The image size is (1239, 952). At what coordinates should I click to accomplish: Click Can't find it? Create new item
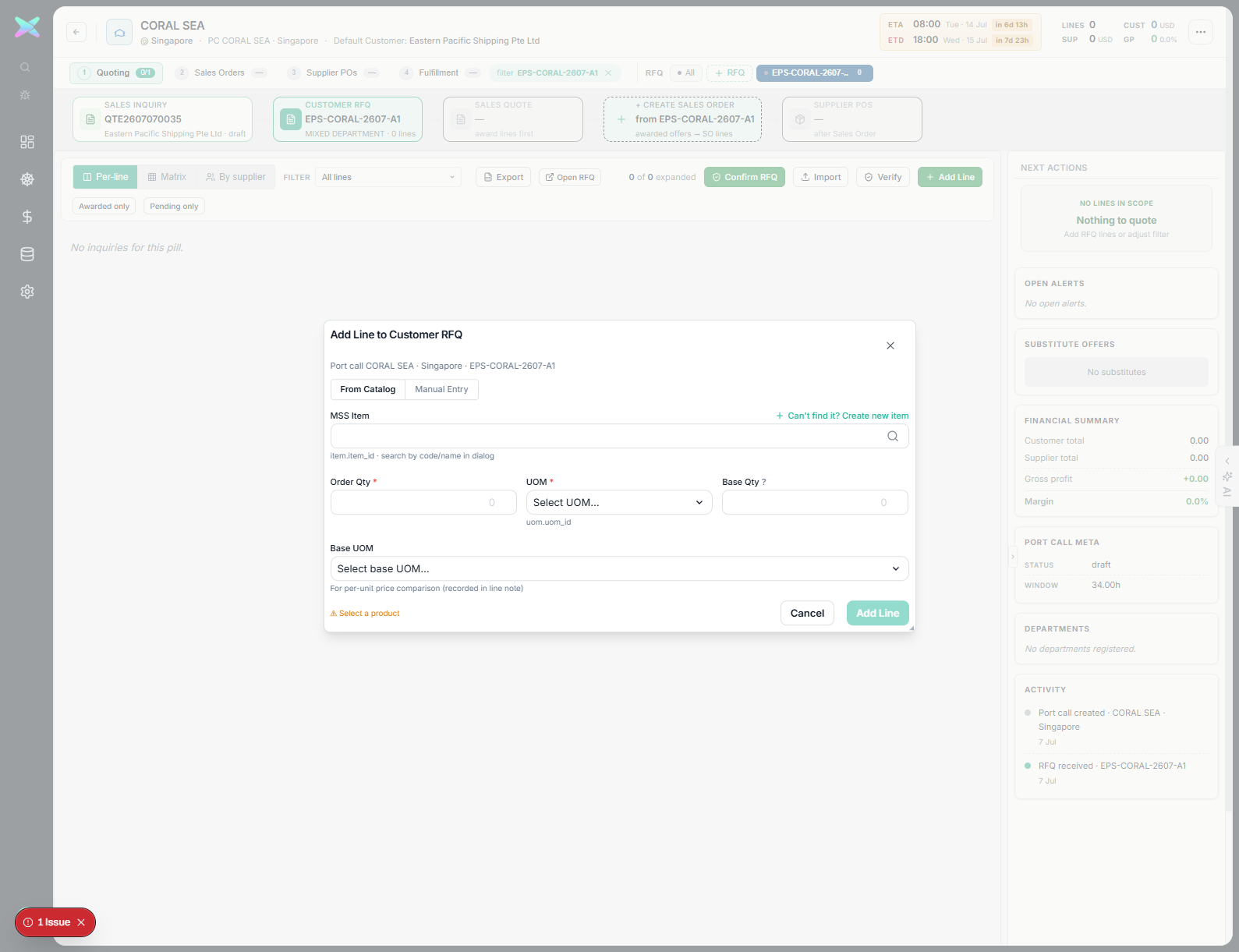click(842, 416)
